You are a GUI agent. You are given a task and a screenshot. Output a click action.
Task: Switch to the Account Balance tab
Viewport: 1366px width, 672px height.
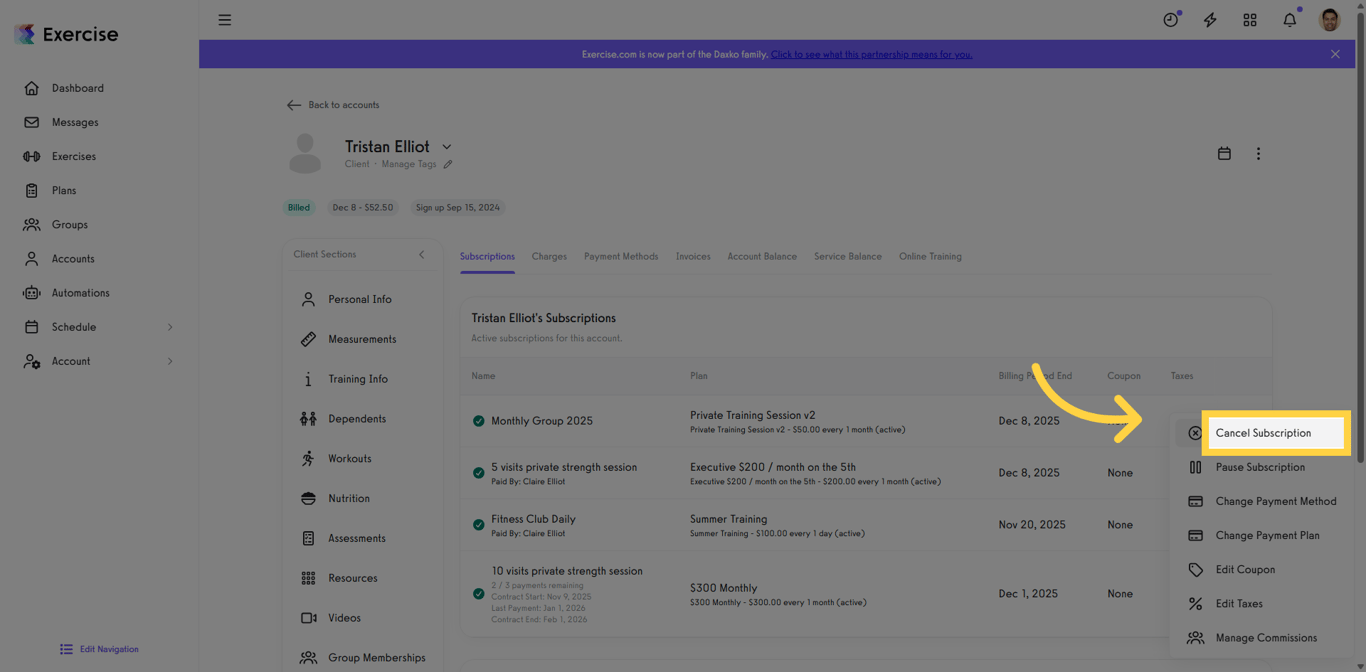762,257
